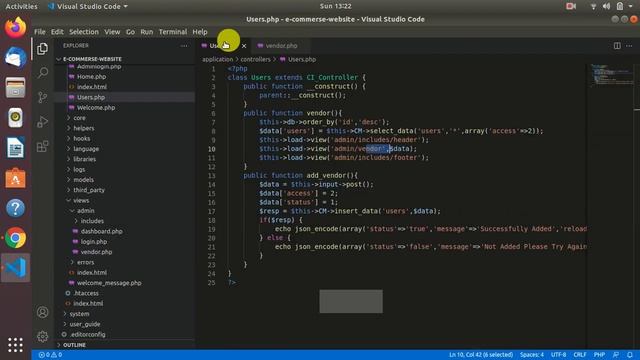Open the Search view in activity bar
Viewport: 640px width, 360px height.
click(42, 73)
